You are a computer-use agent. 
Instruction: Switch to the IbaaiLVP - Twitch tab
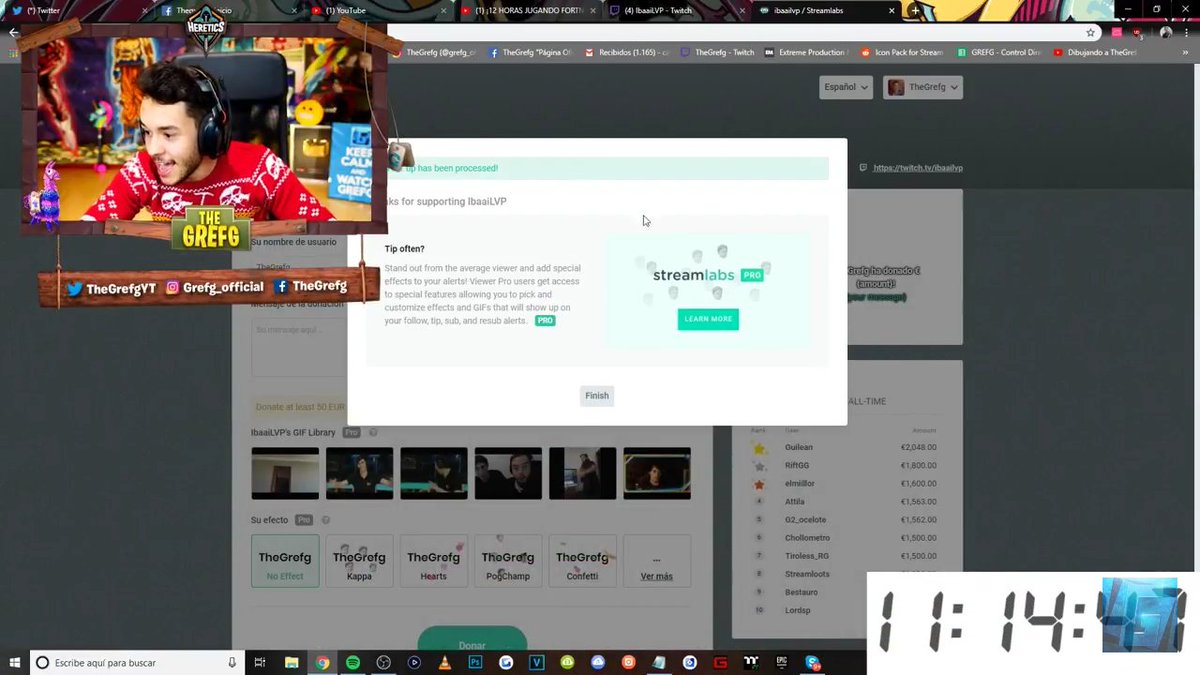(x=677, y=10)
